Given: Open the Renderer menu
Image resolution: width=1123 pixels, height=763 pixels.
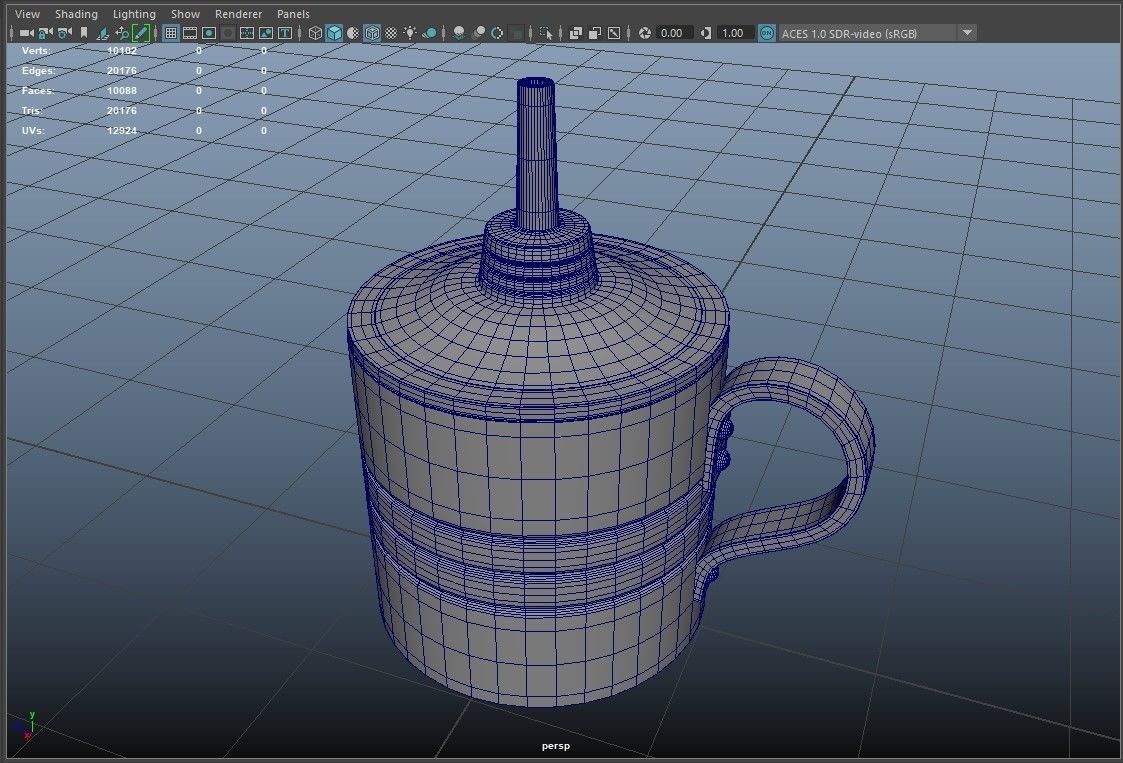Looking at the screenshot, I should click(238, 14).
